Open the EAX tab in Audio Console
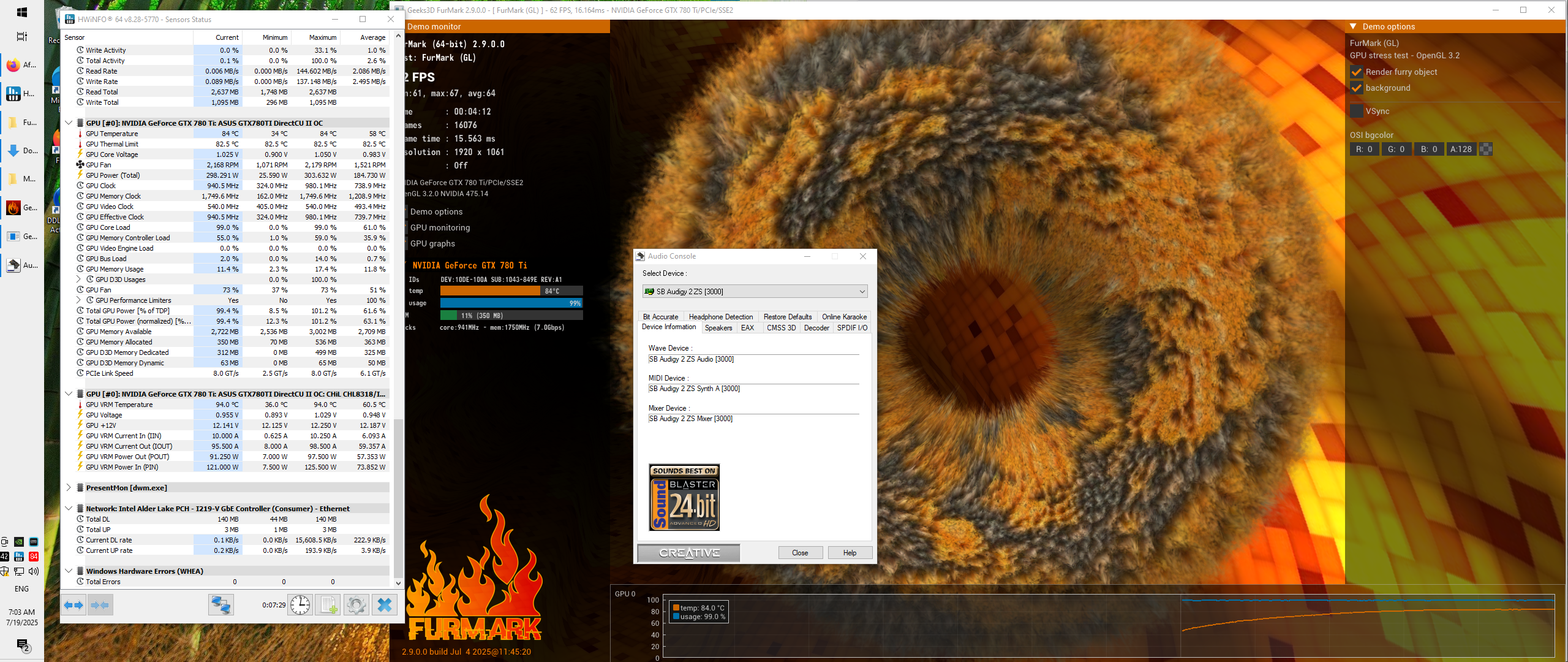Viewport: 1568px width, 662px height. [x=747, y=328]
